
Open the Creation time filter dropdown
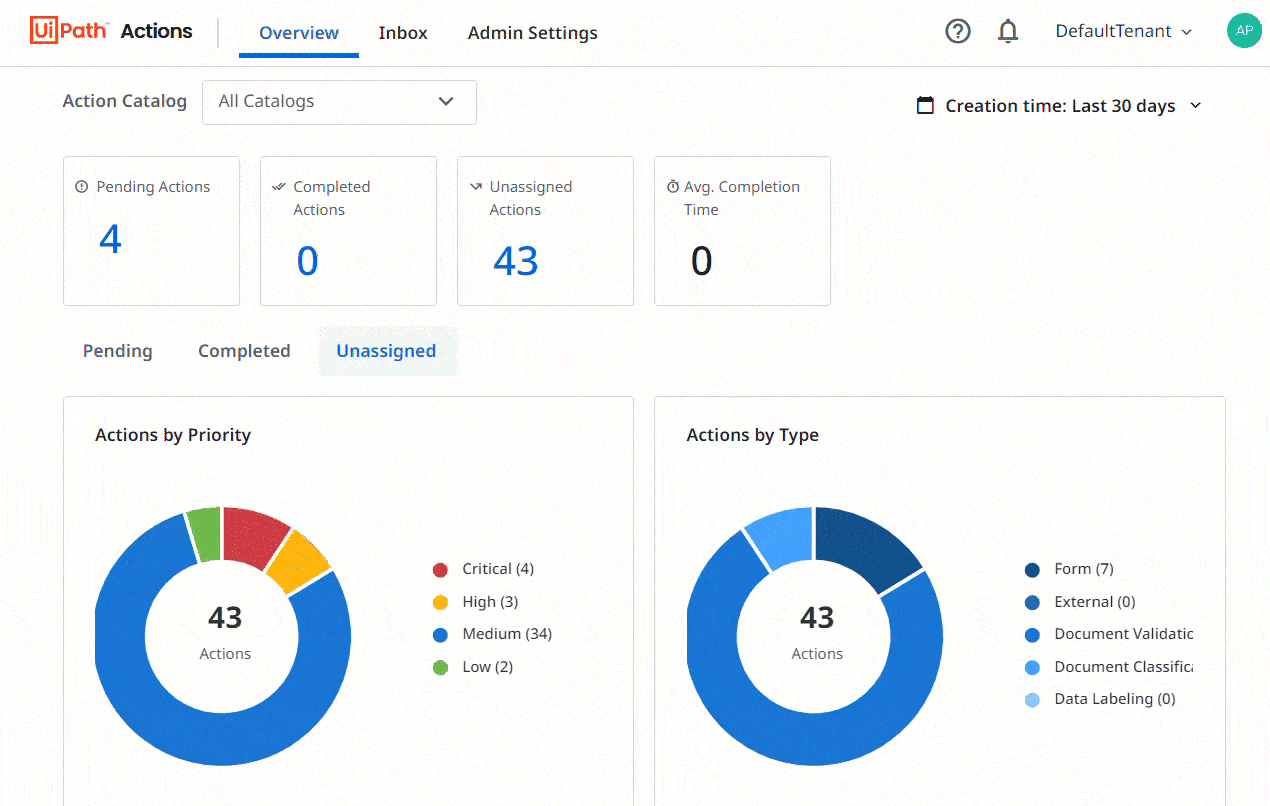point(1059,106)
